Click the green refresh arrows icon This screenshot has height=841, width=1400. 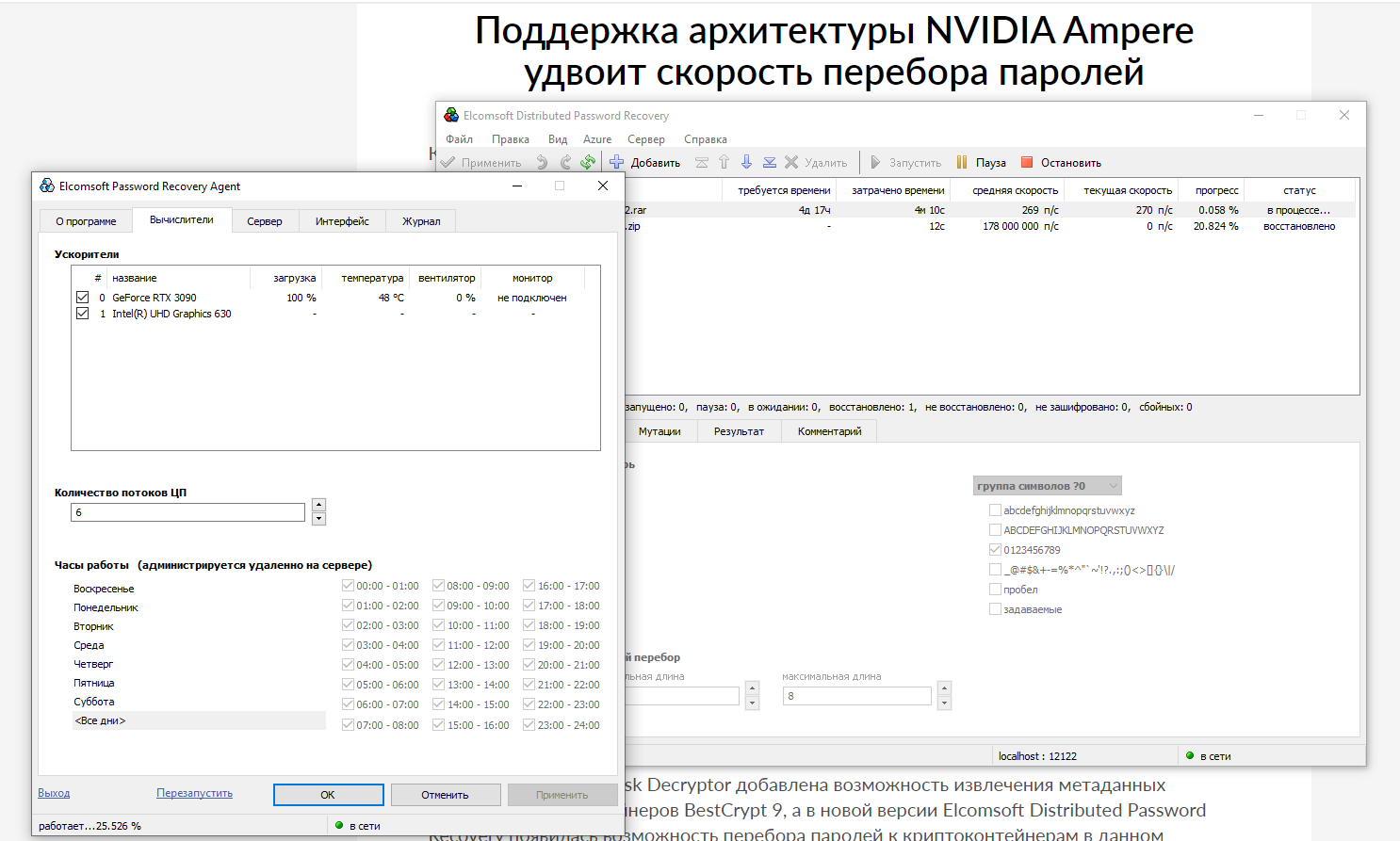click(x=588, y=162)
